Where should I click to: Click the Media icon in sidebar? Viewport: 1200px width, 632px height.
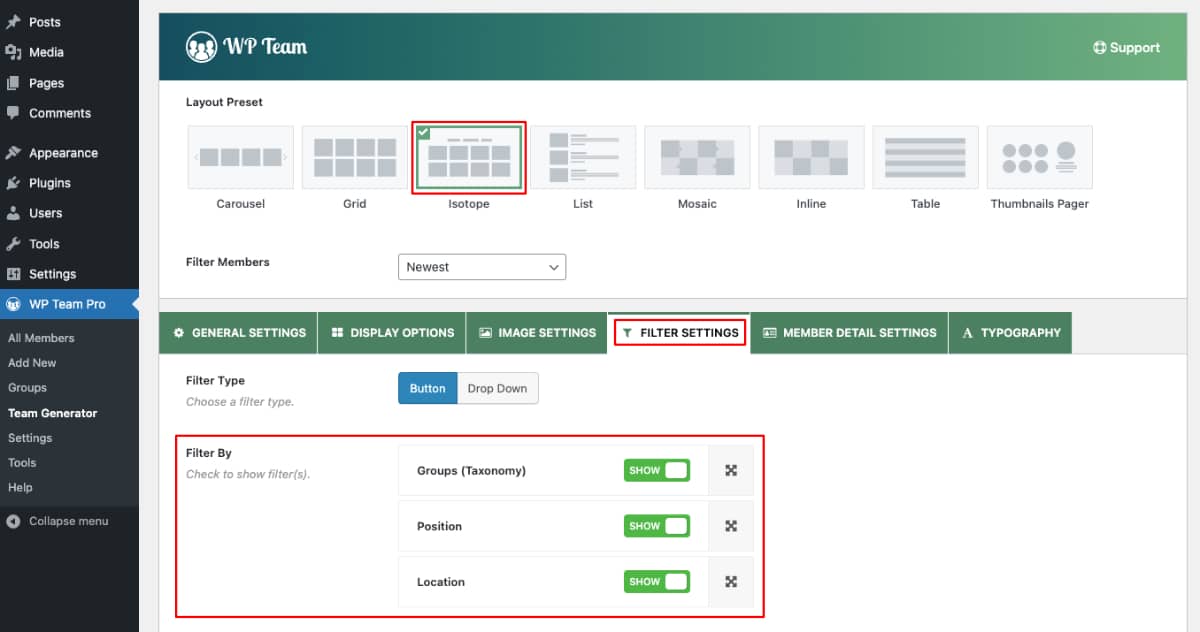click(x=13, y=52)
